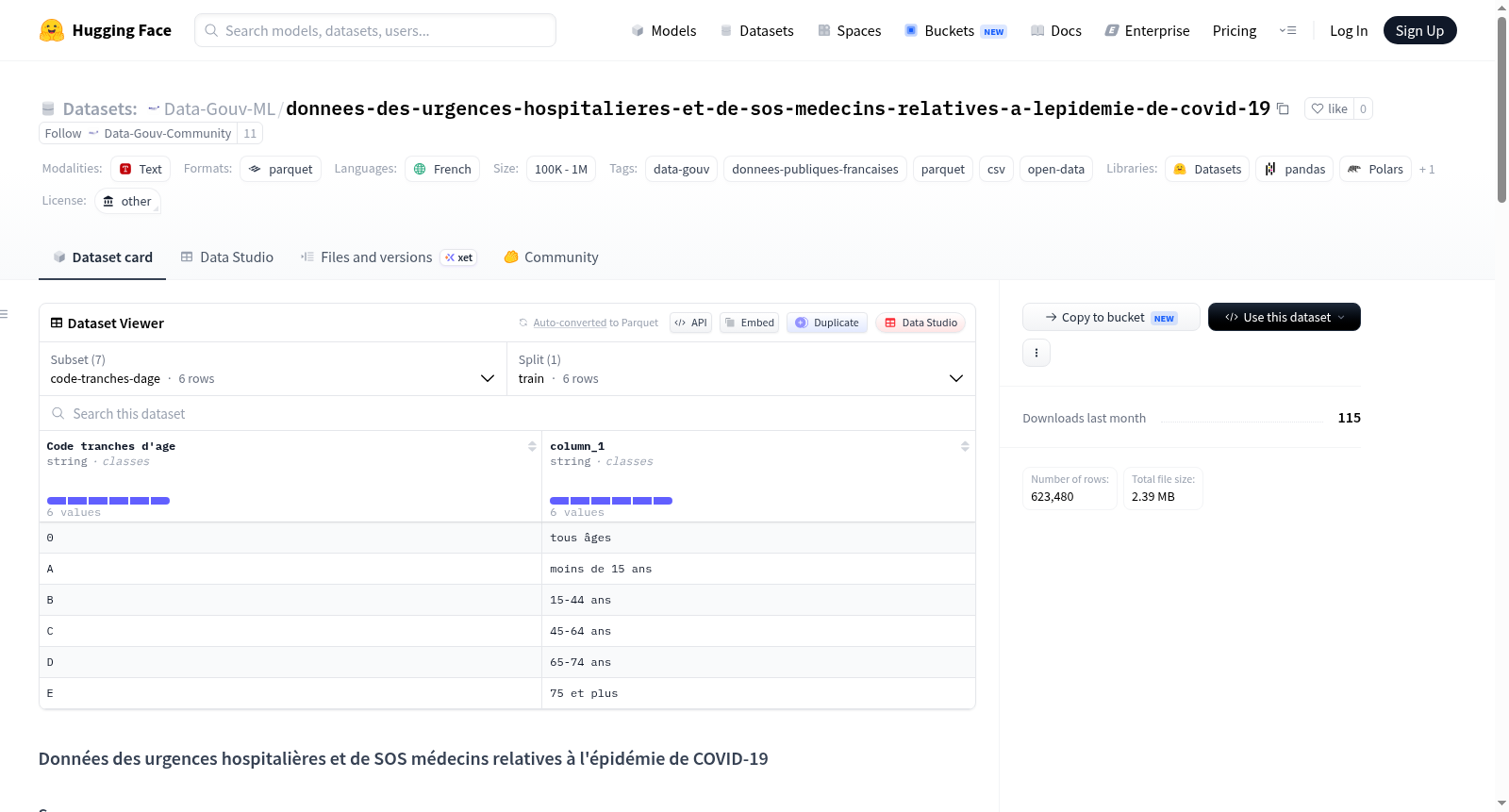Select the 'moins de 15 ans' cell
This screenshot has width=1509, height=812.
758,569
